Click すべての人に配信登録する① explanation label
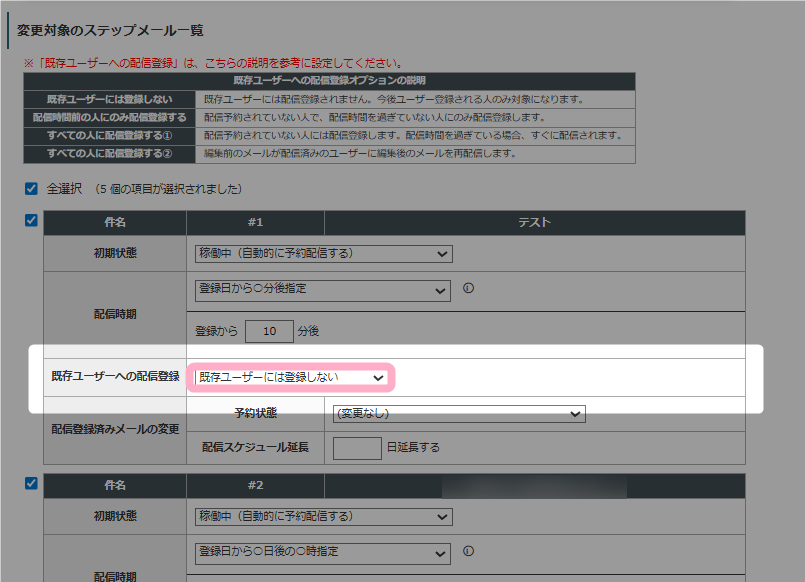Image resolution: width=805 pixels, height=582 pixels. tap(109, 136)
